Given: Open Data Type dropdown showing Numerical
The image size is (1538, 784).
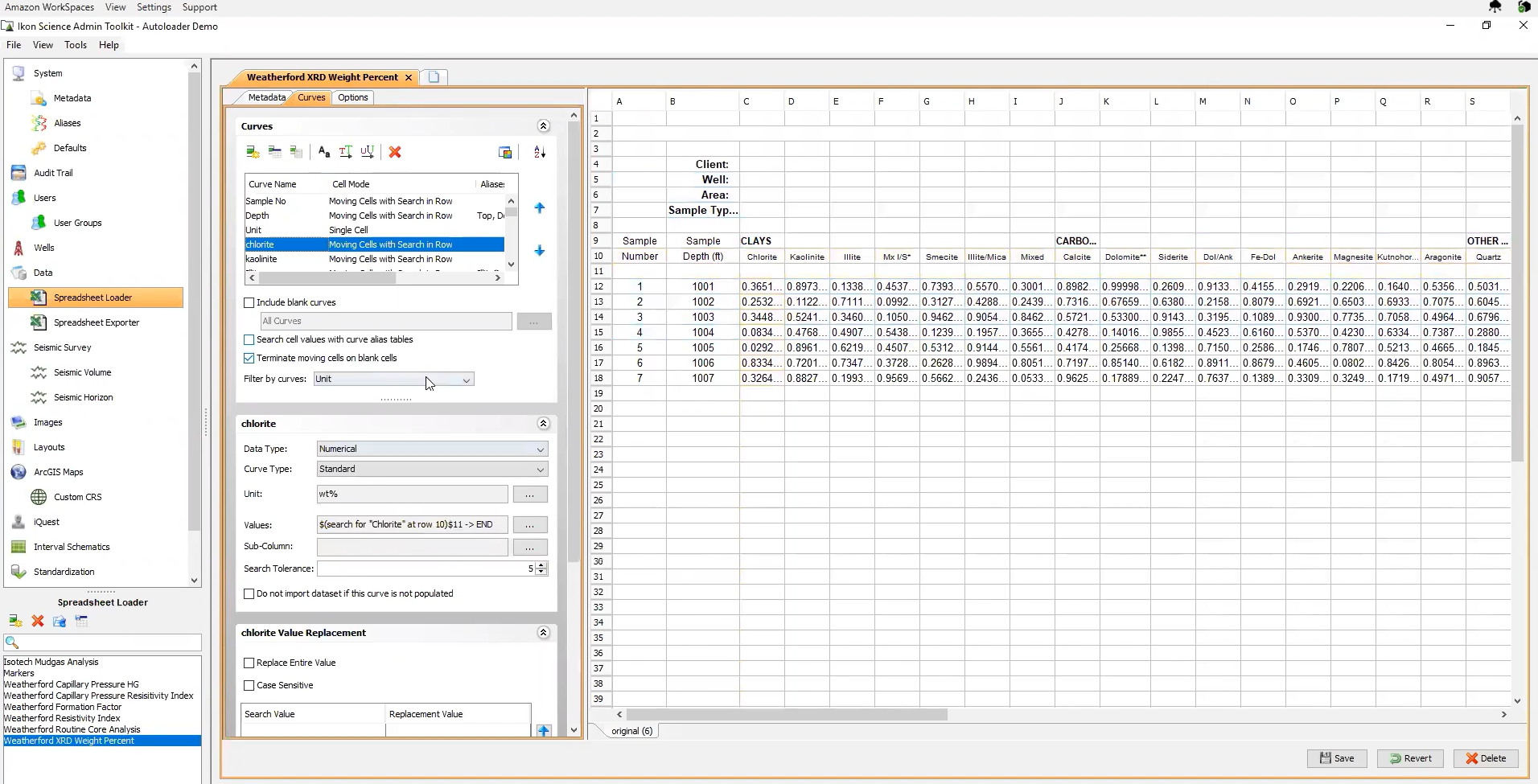Looking at the screenshot, I should pos(432,449).
